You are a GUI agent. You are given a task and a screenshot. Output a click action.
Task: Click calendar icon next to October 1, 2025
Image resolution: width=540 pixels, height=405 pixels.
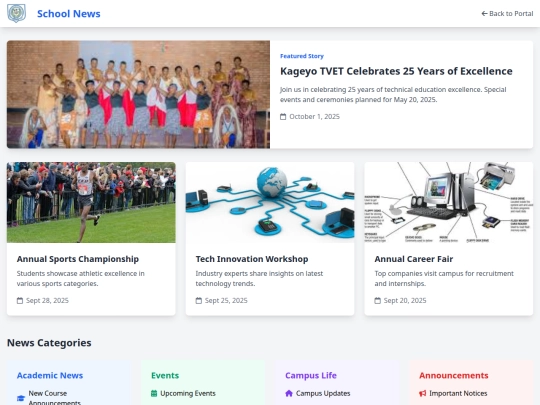pos(283,117)
